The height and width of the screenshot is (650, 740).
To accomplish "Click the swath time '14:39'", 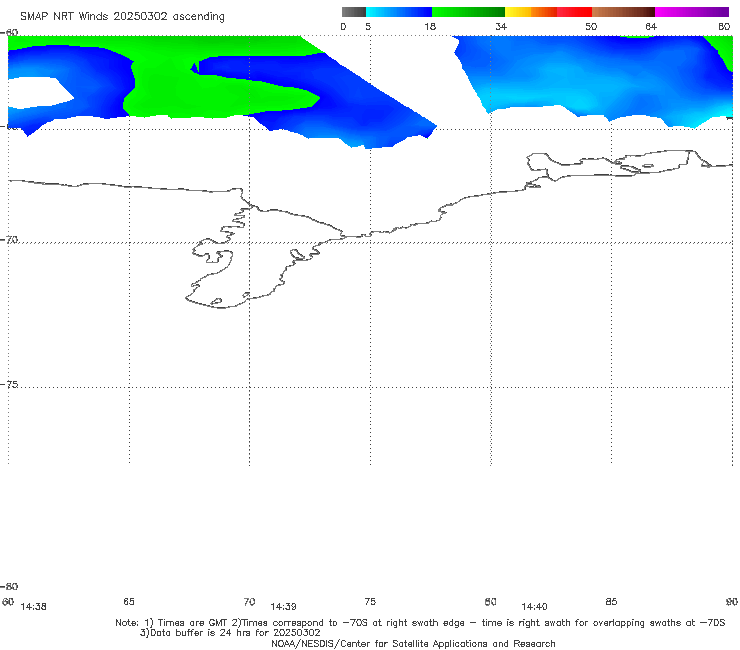I will point(283,607).
